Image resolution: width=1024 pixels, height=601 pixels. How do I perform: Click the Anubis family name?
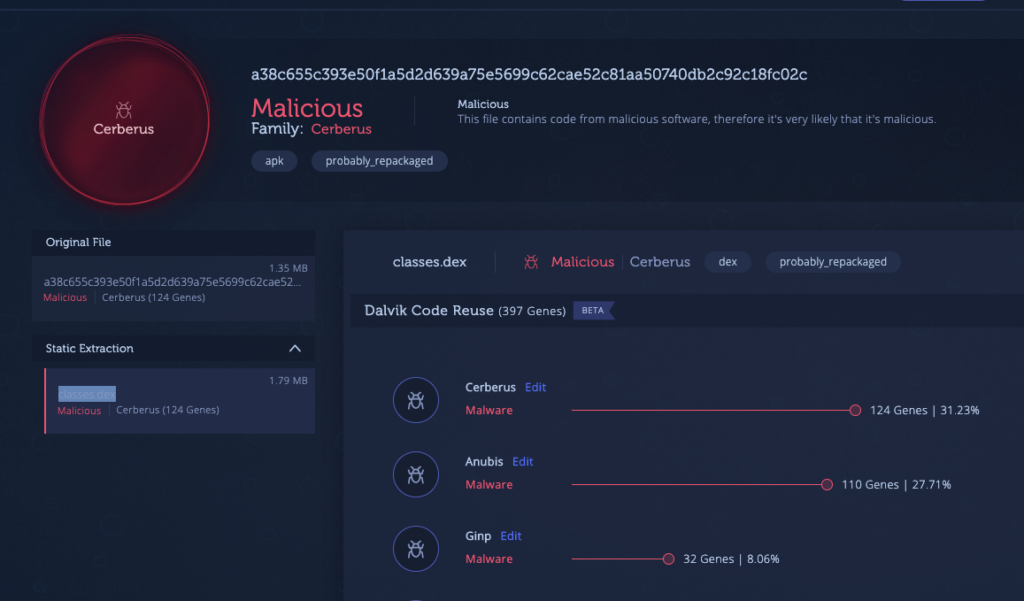[484, 462]
